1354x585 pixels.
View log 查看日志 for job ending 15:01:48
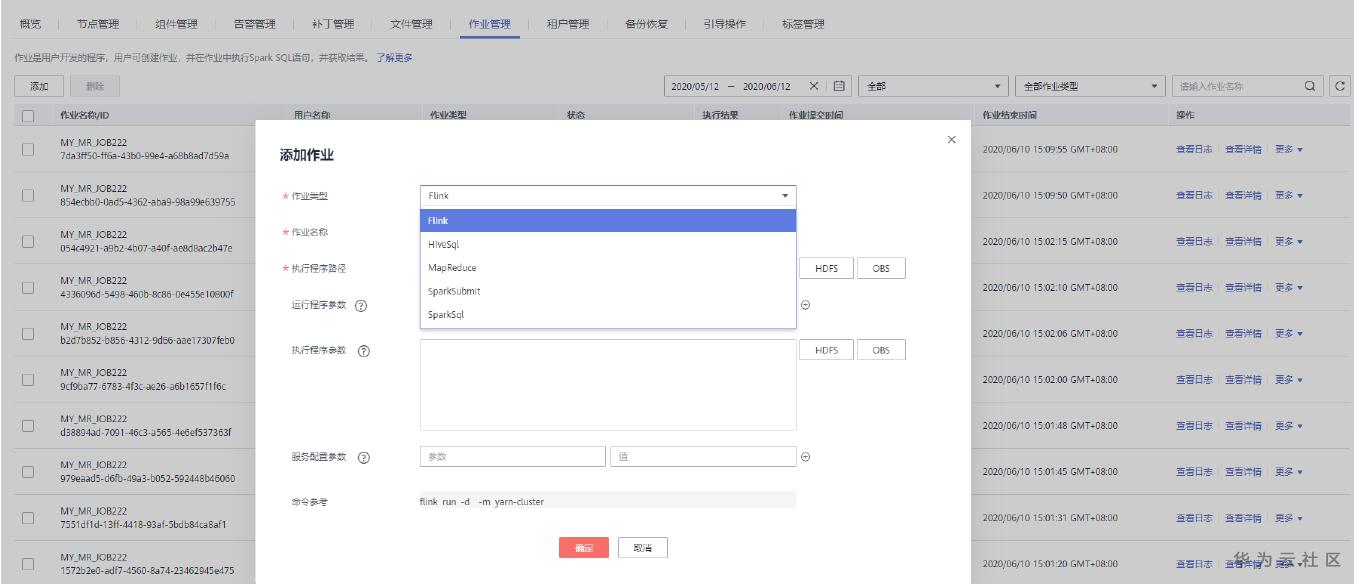click(1194, 426)
